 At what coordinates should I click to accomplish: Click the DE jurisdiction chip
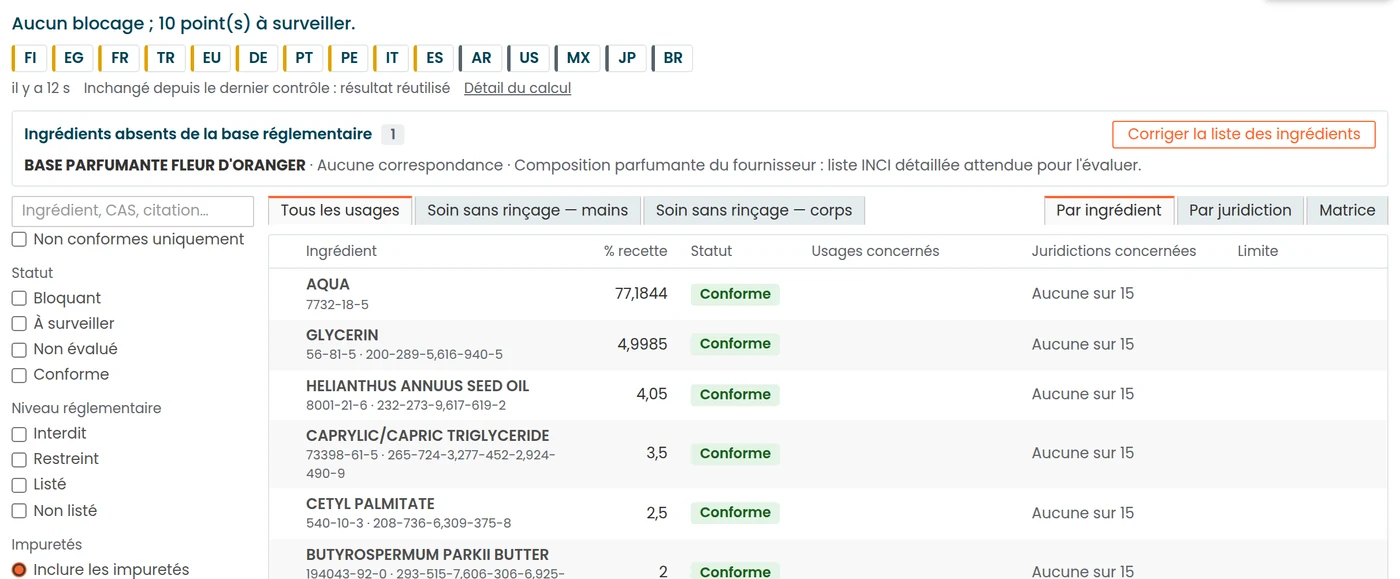tap(257, 58)
